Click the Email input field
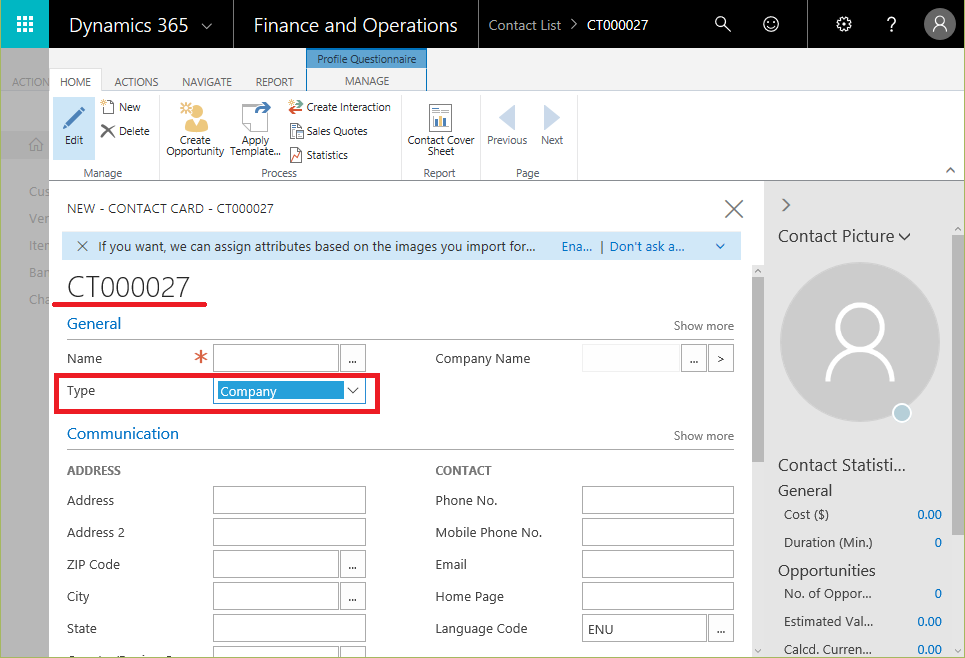Image resolution: width=965 pixels, height=658 pixels. 658,564
